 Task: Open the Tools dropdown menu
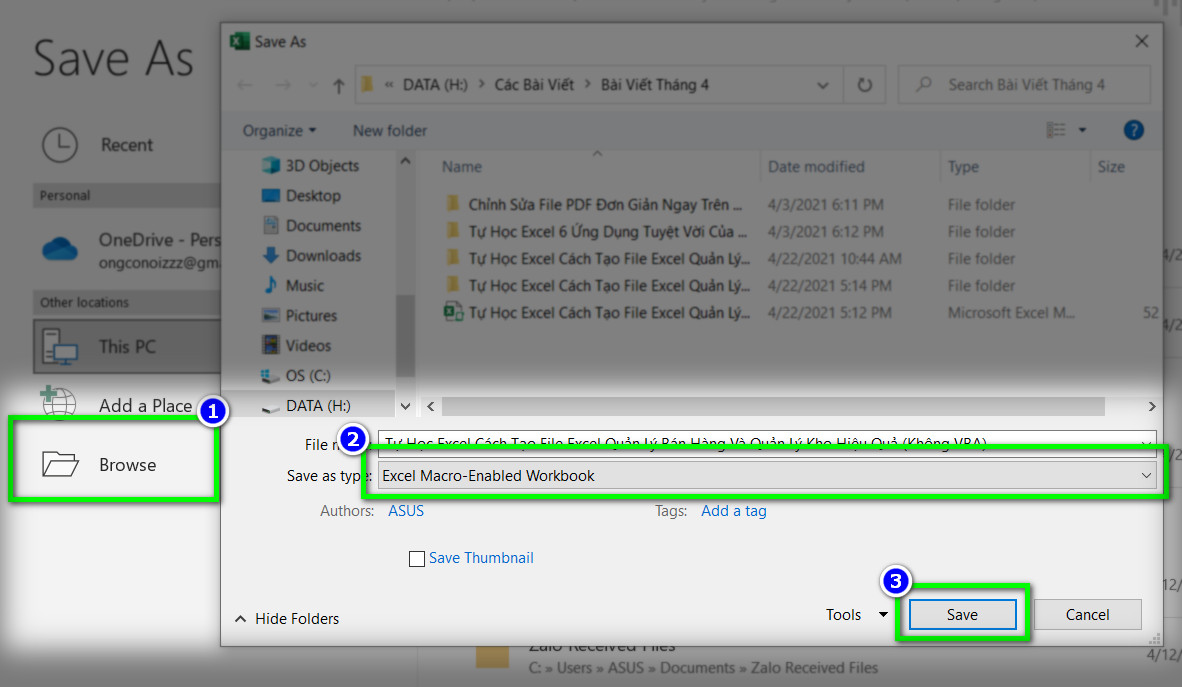click(856, 615)
